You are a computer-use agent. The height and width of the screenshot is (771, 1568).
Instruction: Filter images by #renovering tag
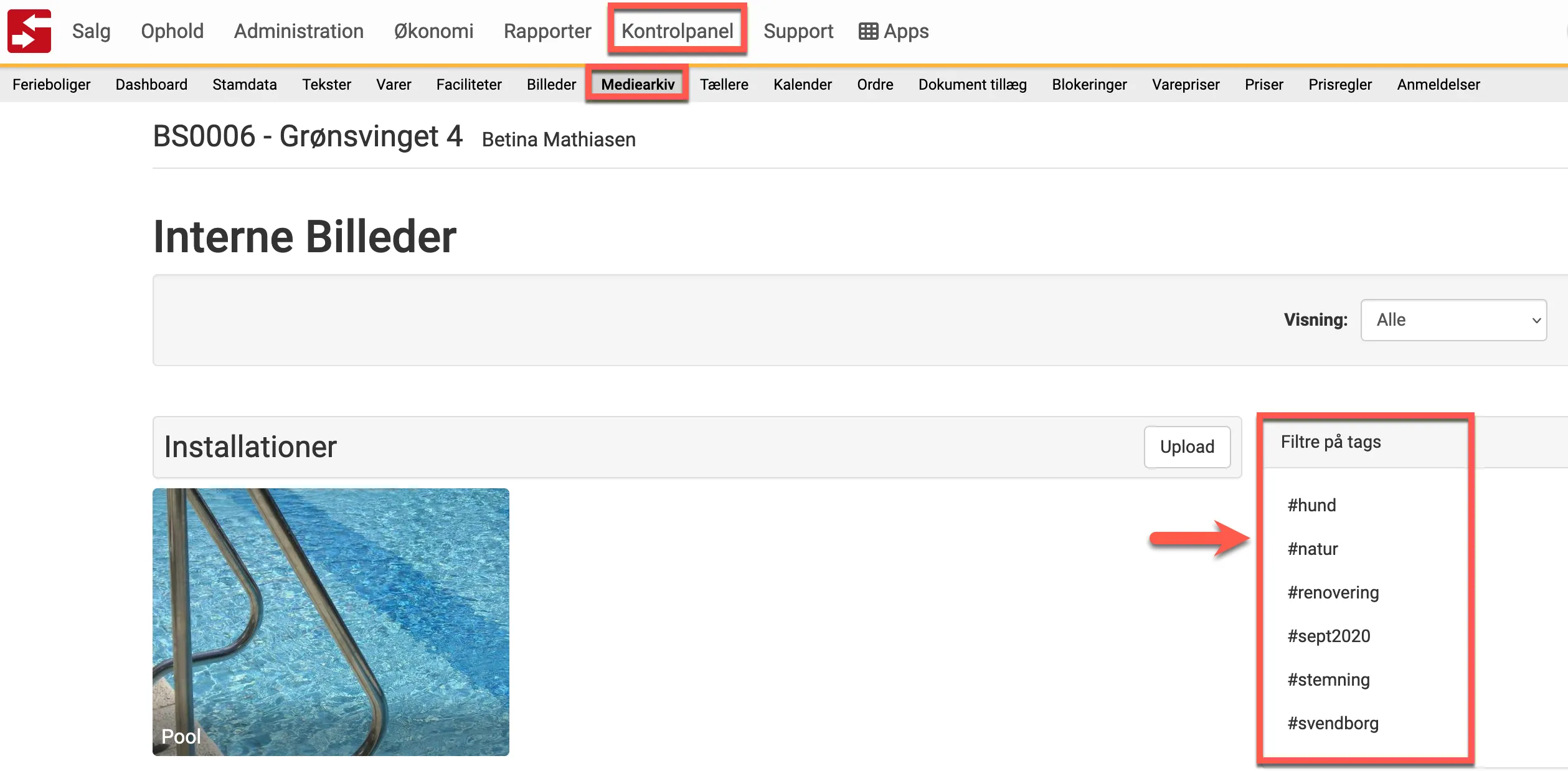pyautogui.click(x=1335, y=592)
